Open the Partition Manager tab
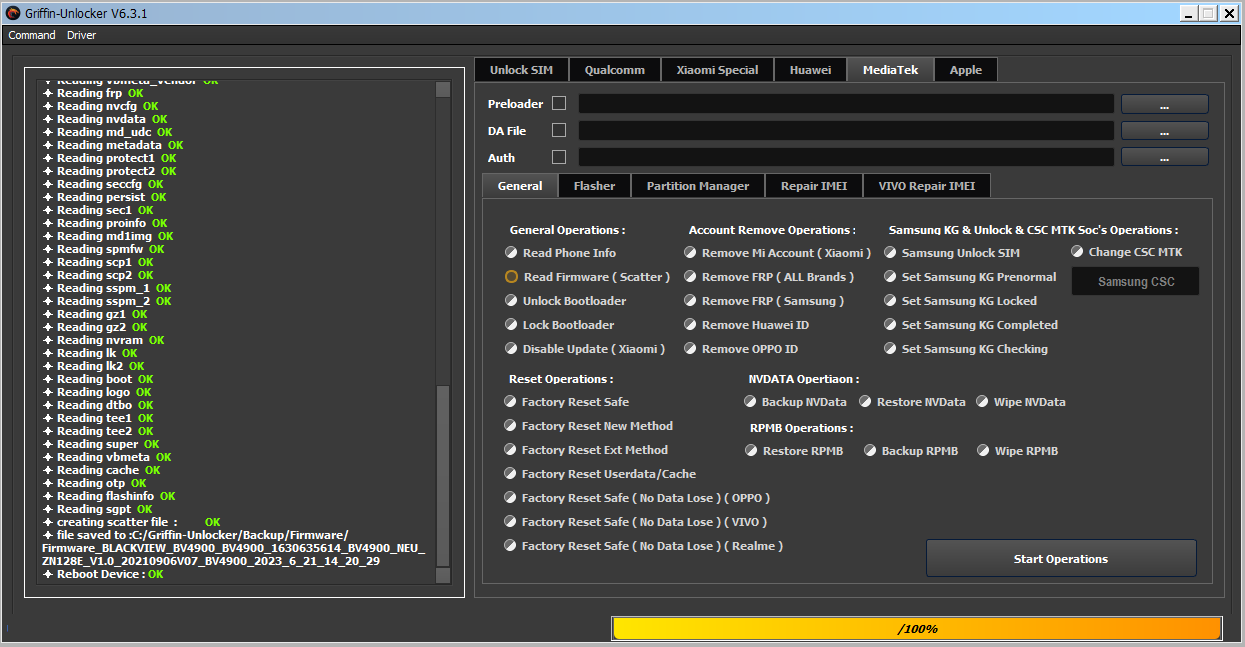Viewport: 1245px width, 647px height. click(x=697, y=186)
